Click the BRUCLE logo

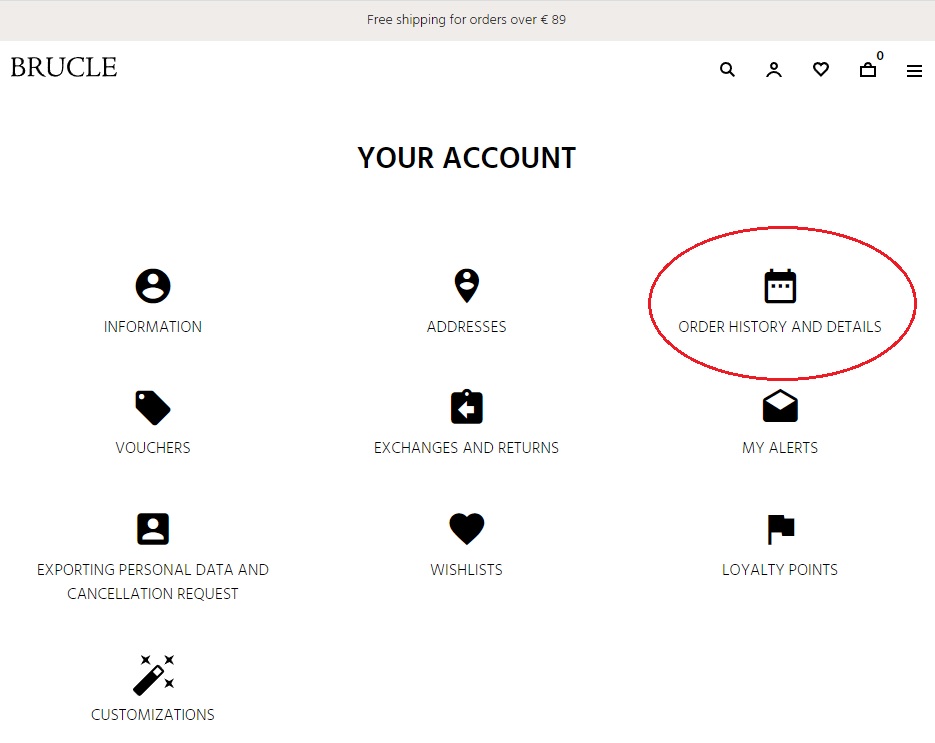pyautogui.click(x=64, y=67)
